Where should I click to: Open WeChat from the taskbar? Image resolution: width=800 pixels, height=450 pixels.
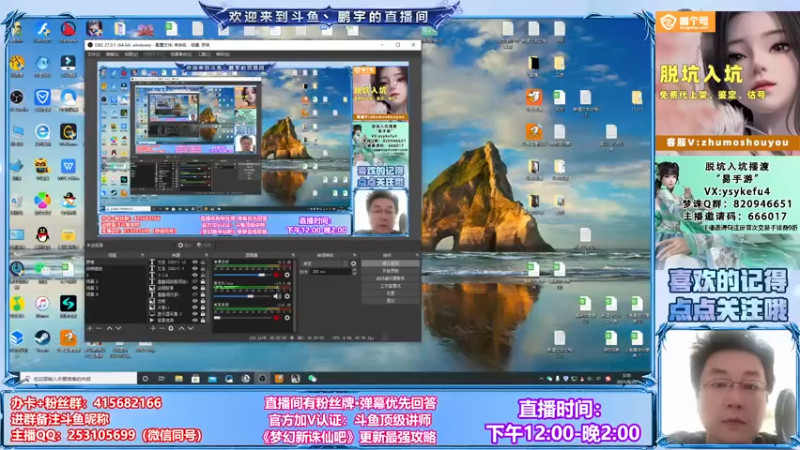[312, 379]
